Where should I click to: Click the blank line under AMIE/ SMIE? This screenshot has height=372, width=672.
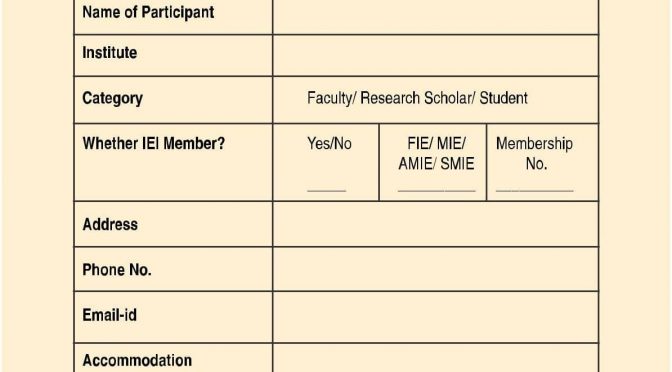pos(437,191)
